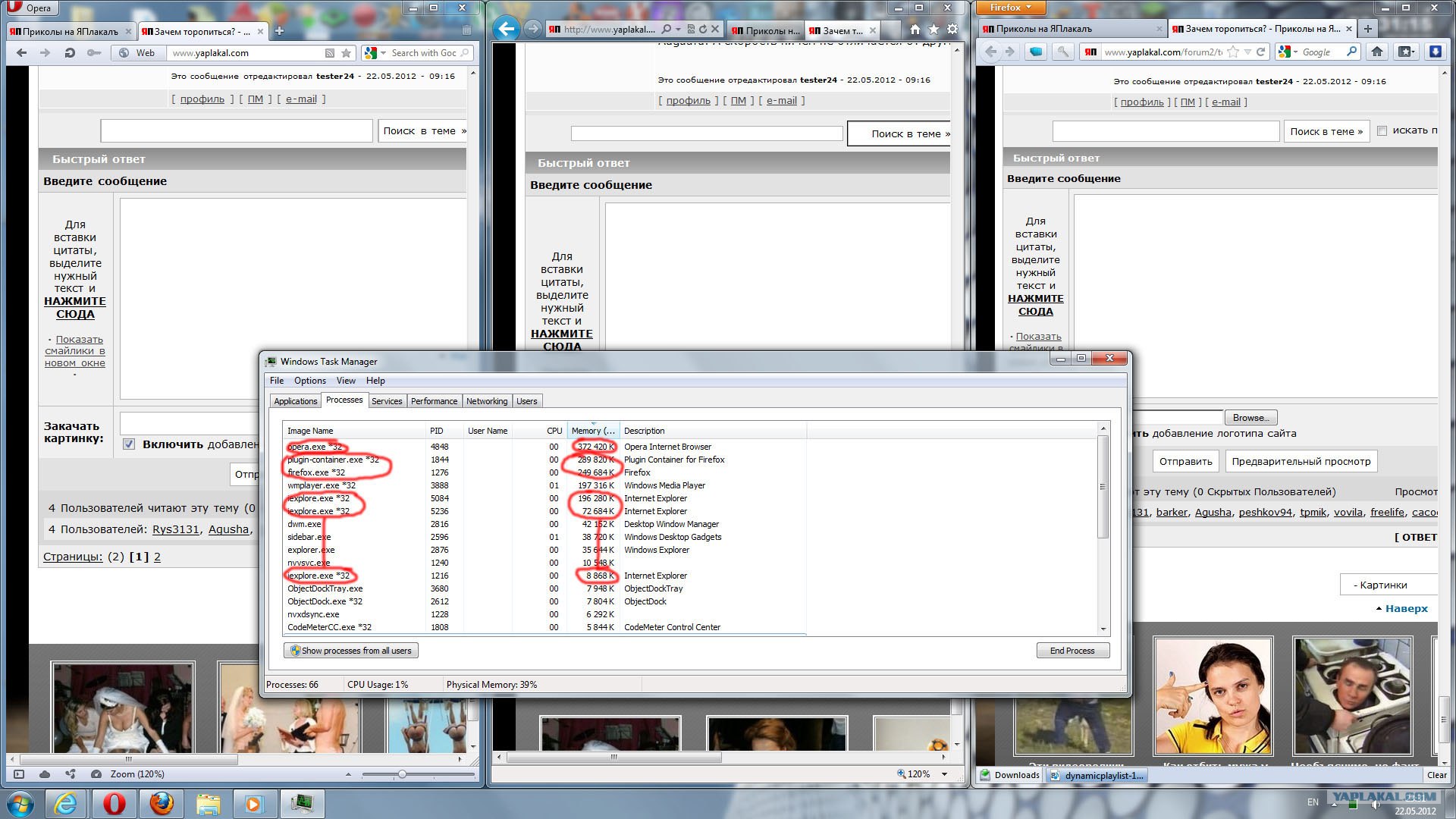Select the wmplayer.exe *32 process row

click(x=544, y=485)
